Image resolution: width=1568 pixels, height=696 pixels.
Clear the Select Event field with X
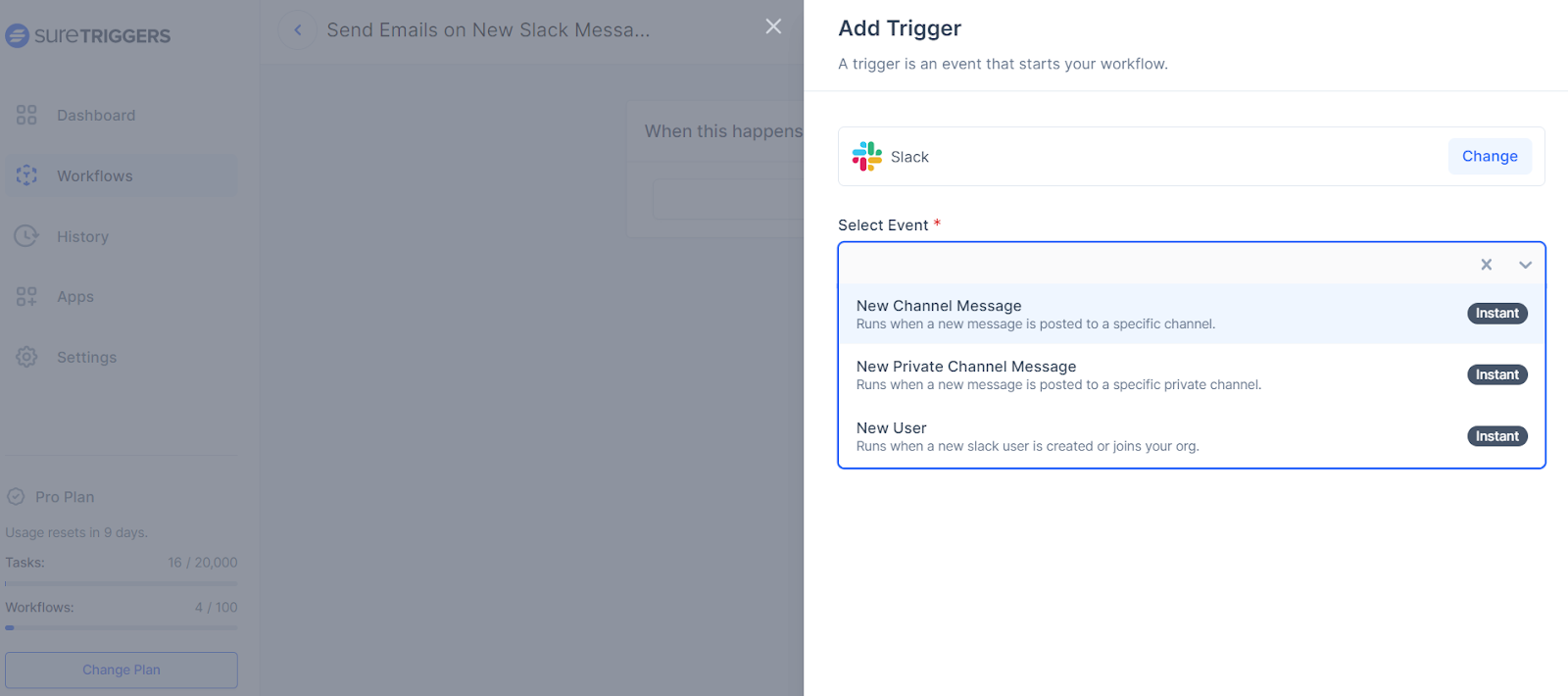[1487, 265]
